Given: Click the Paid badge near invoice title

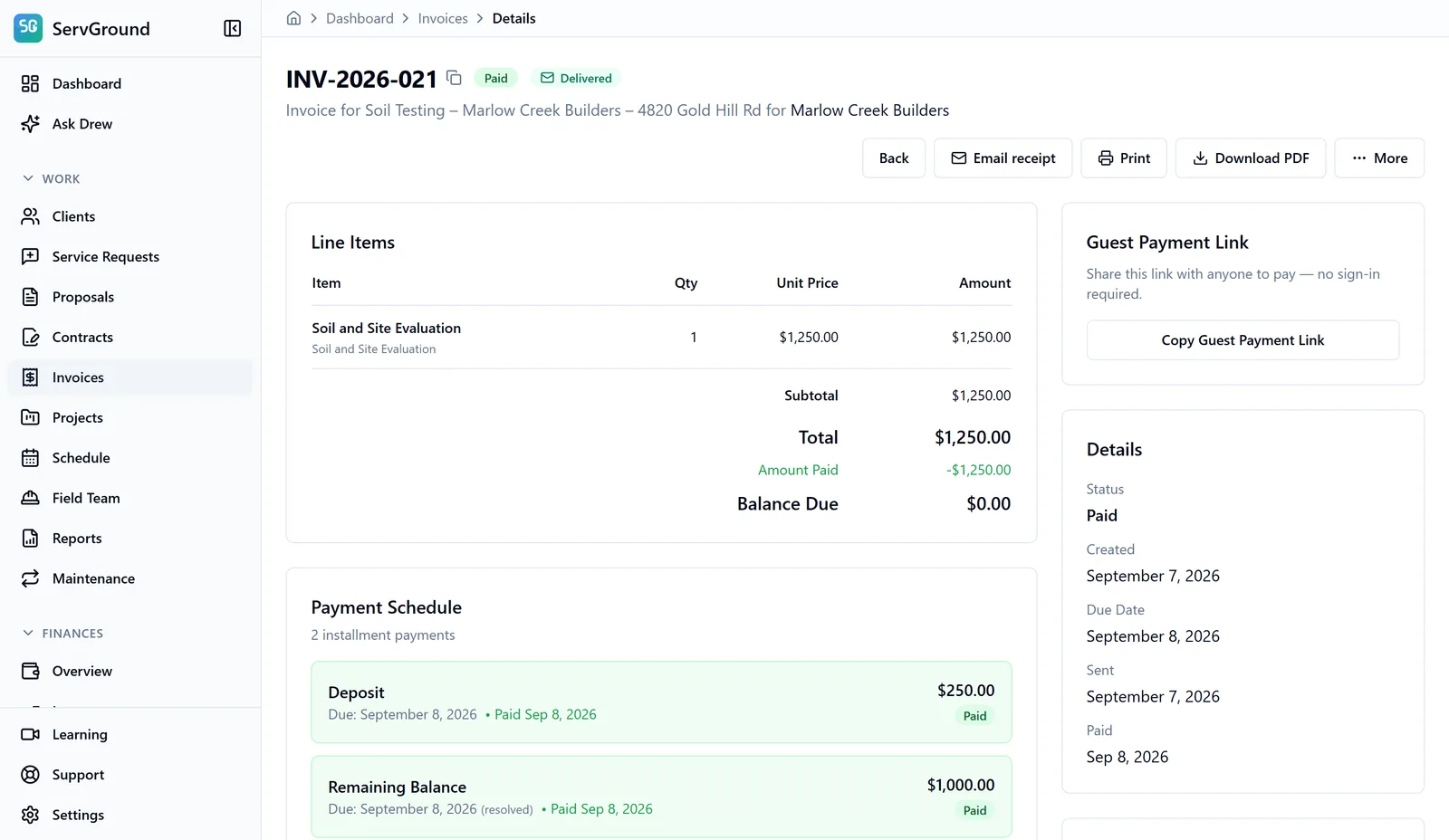Looking at the screenshot, I should [x=495, y=78].
